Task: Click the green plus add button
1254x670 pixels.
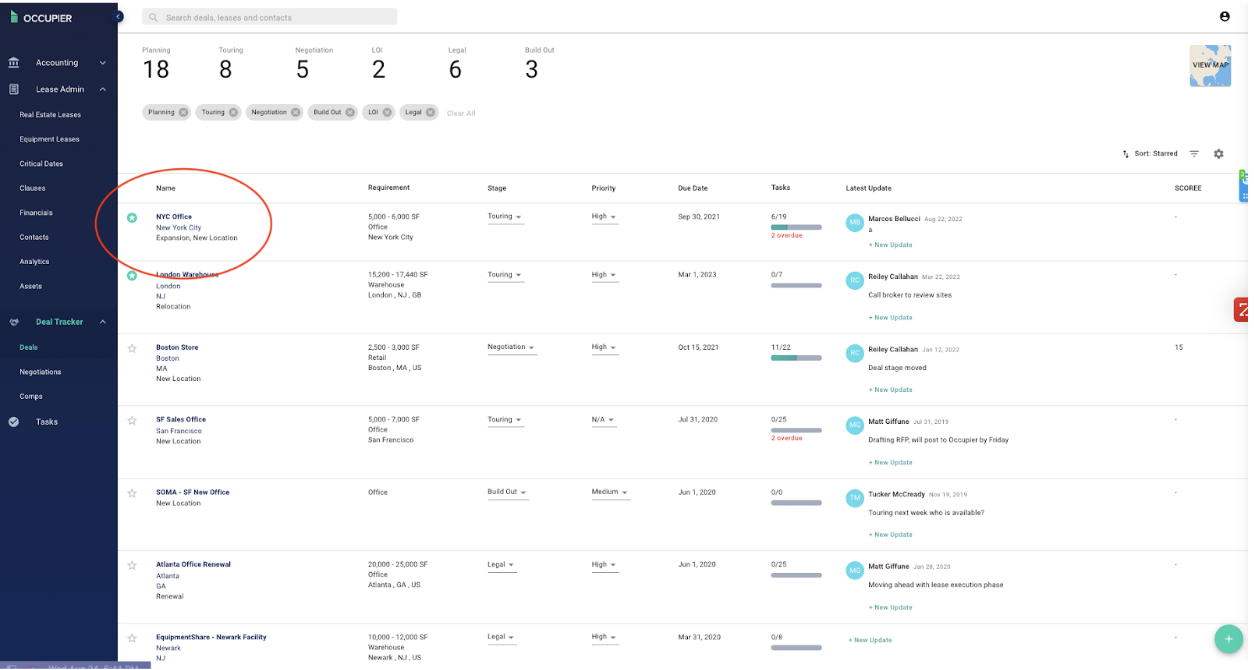Action: coord(1228,638)
